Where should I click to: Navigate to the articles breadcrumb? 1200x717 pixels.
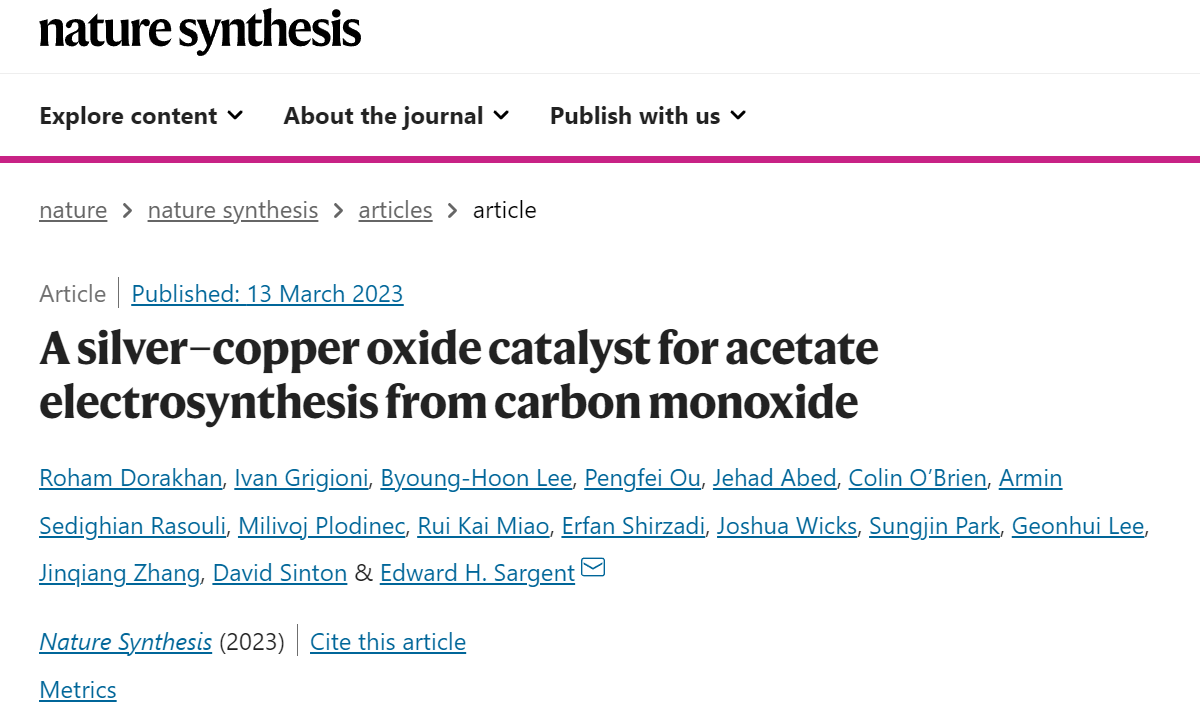395,210
